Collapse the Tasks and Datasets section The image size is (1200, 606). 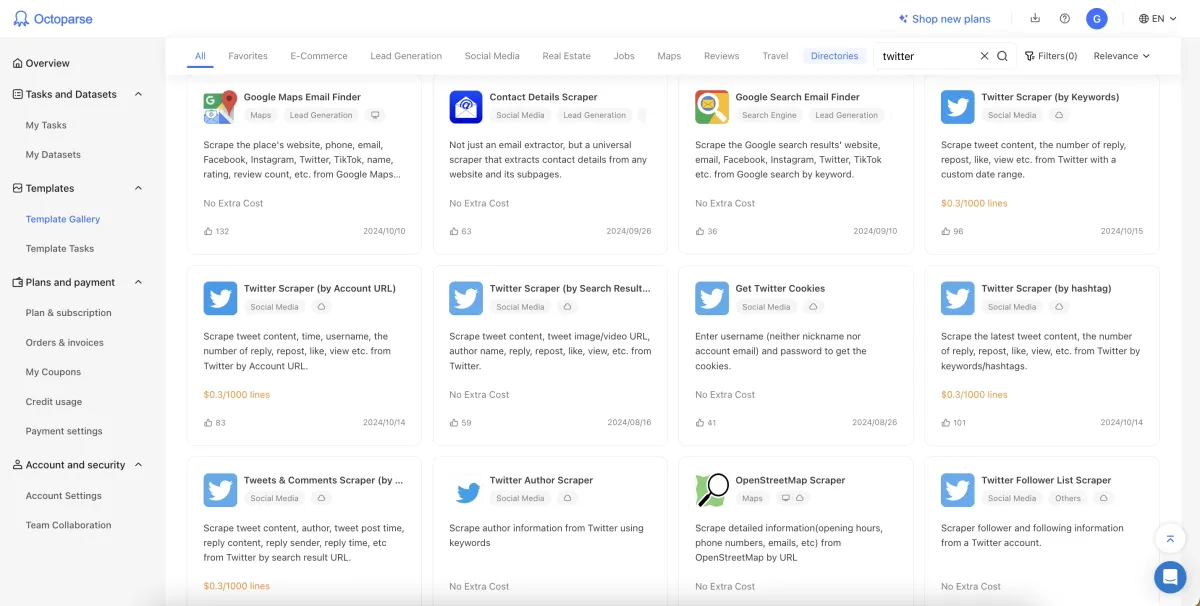[138, 94]
